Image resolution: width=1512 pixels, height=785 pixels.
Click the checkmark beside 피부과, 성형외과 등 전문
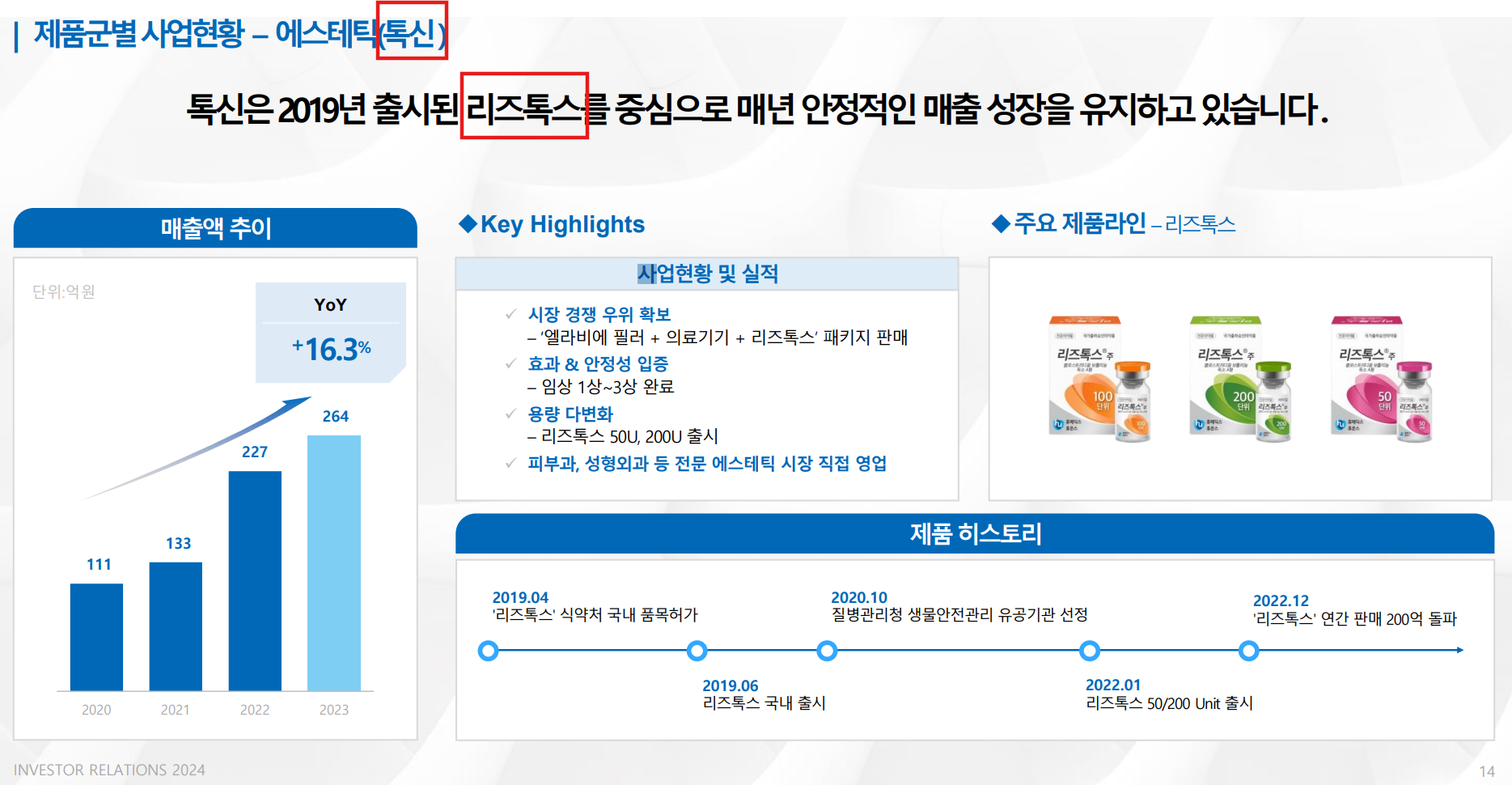510,463
